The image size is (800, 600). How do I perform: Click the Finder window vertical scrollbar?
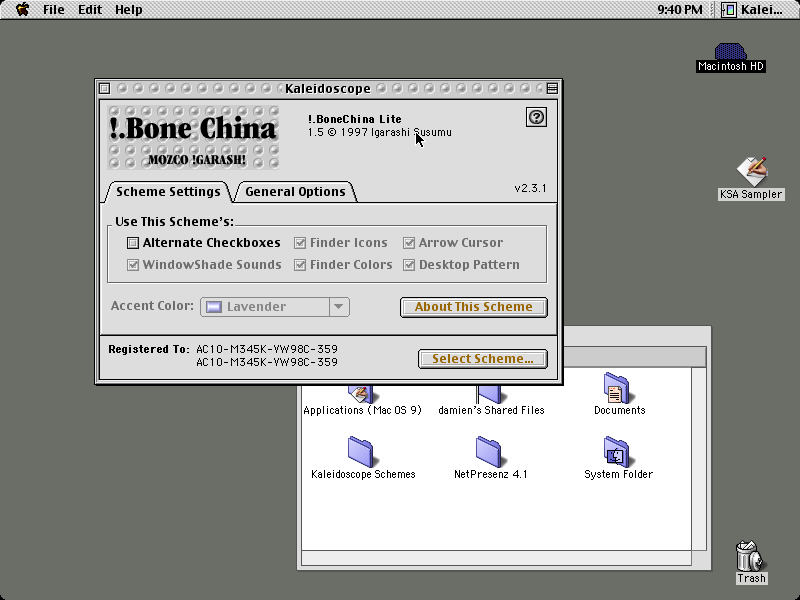pos(698,458)
